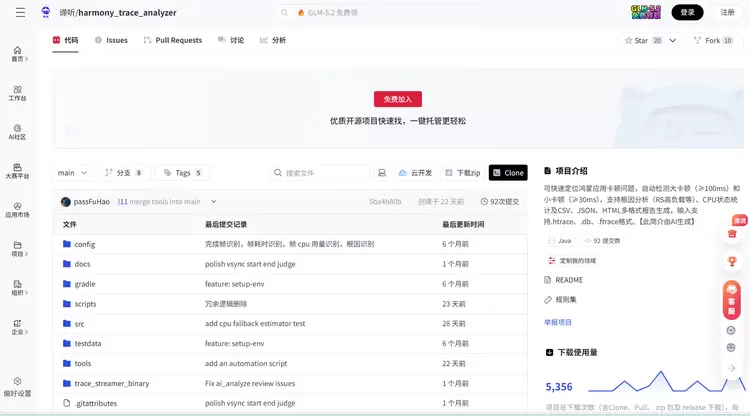Open the 应用市场 sidebar icon
Viewport: 750px width, 416px height.
click(x=17, y=206)
